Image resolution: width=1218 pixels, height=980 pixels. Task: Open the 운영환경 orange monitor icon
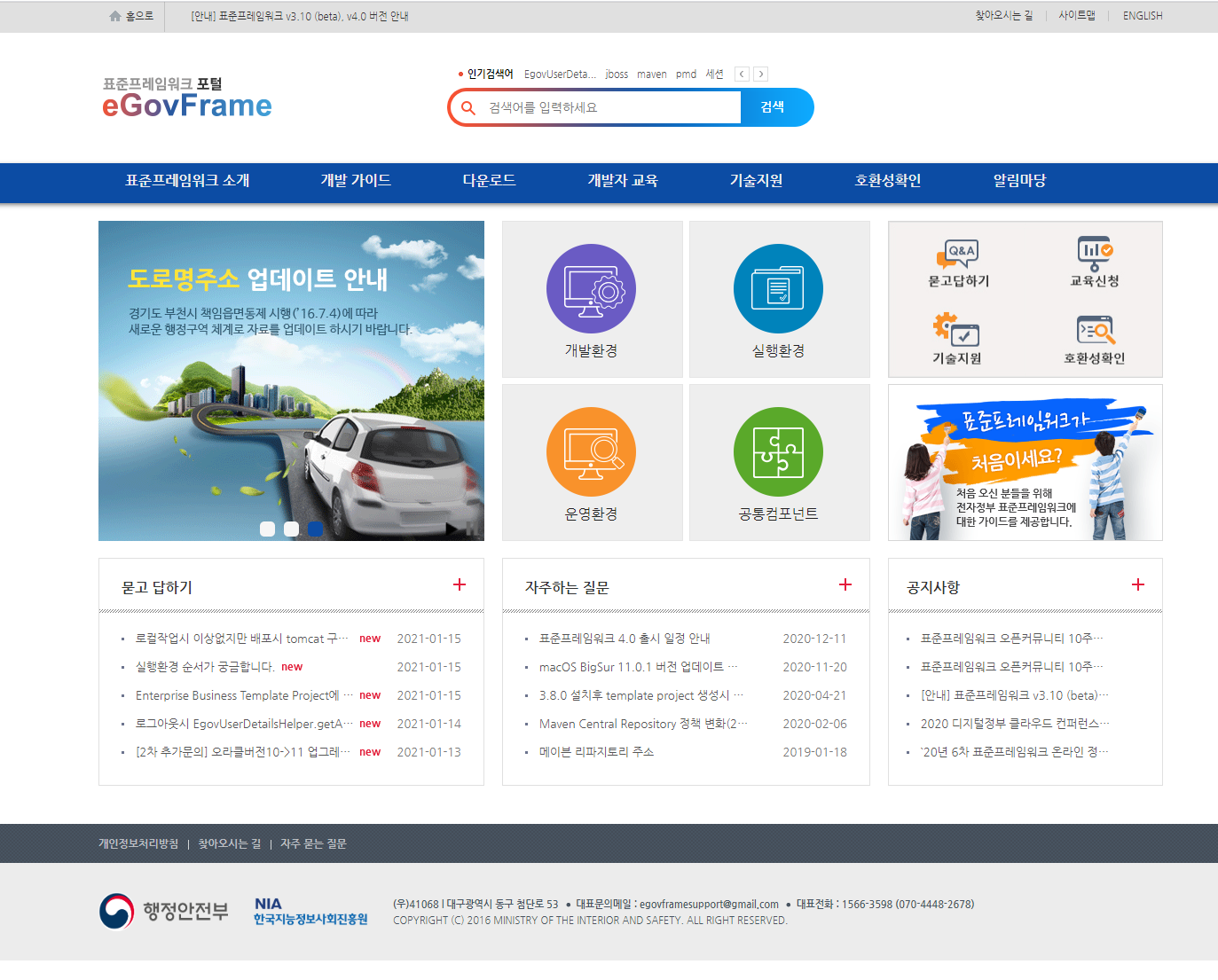[591, 452]
